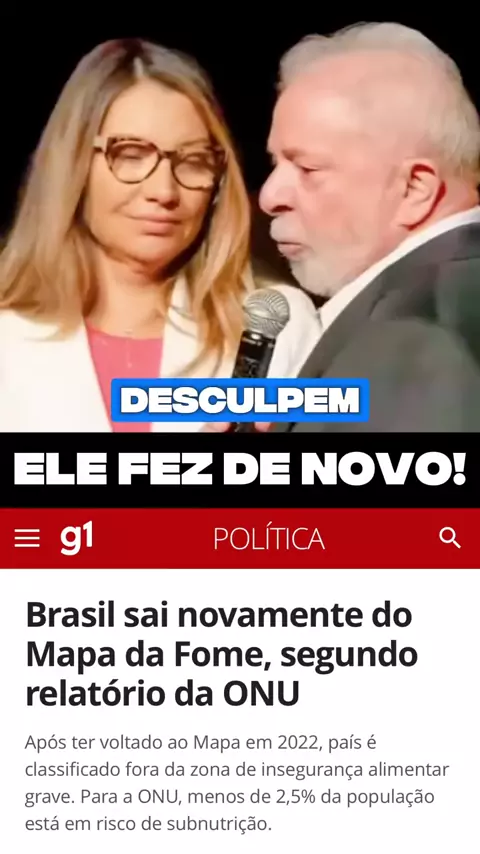Click the g1 logo
This screenshot has width=480, height=854.
point(76,538)
